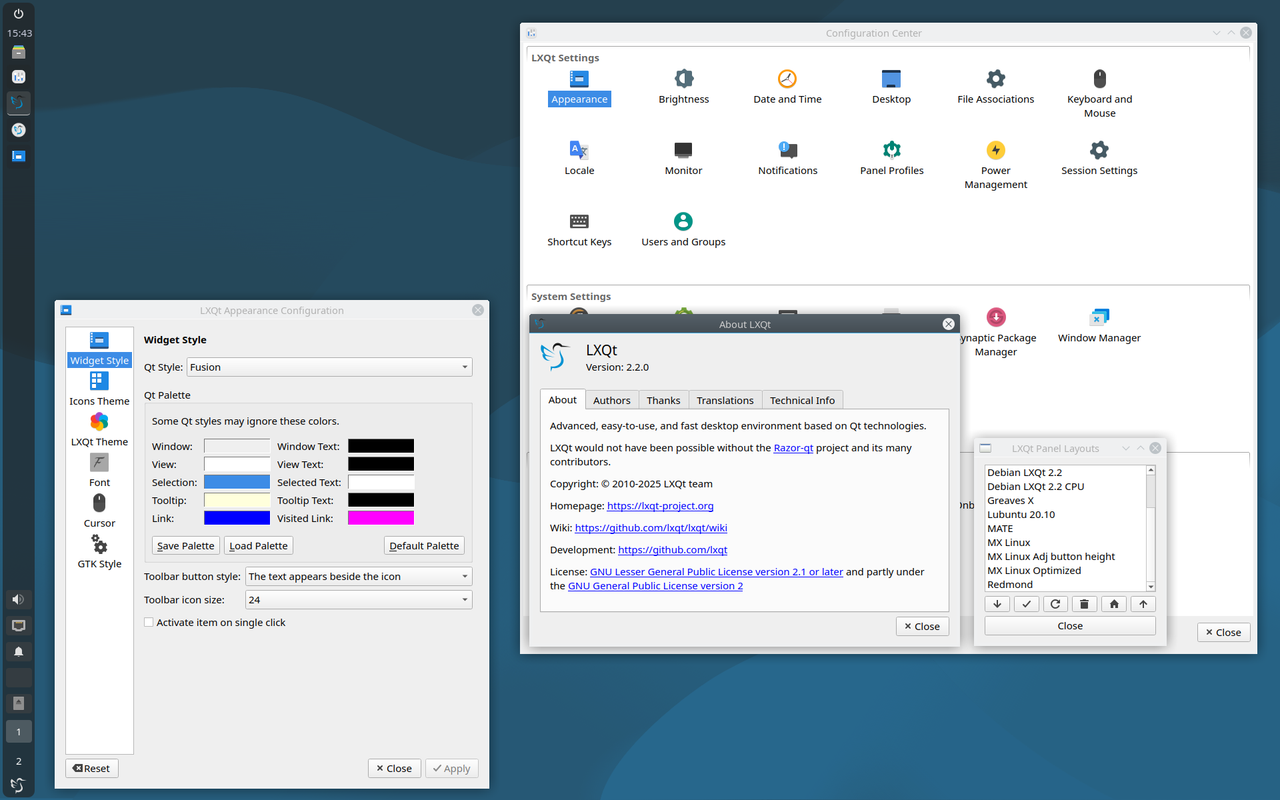The height and width of the screenshot is (800, 1280).
Task: Open the Toolbar button style dropdown
Action: point(358,577)
